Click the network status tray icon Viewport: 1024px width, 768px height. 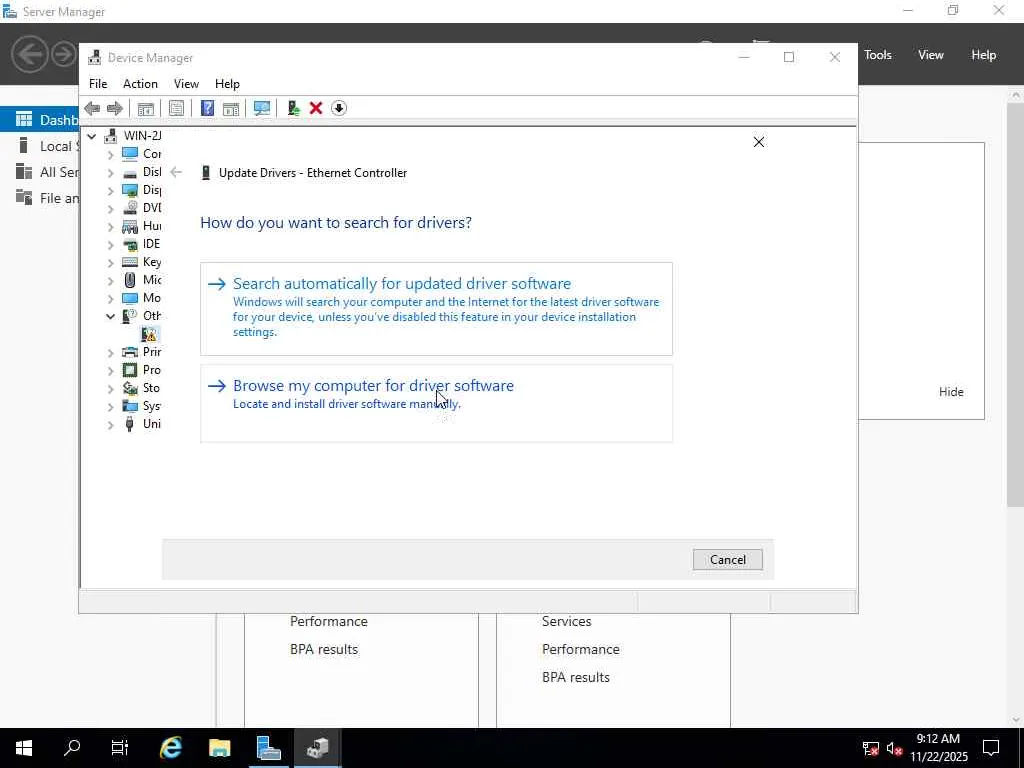click(871, 748)
